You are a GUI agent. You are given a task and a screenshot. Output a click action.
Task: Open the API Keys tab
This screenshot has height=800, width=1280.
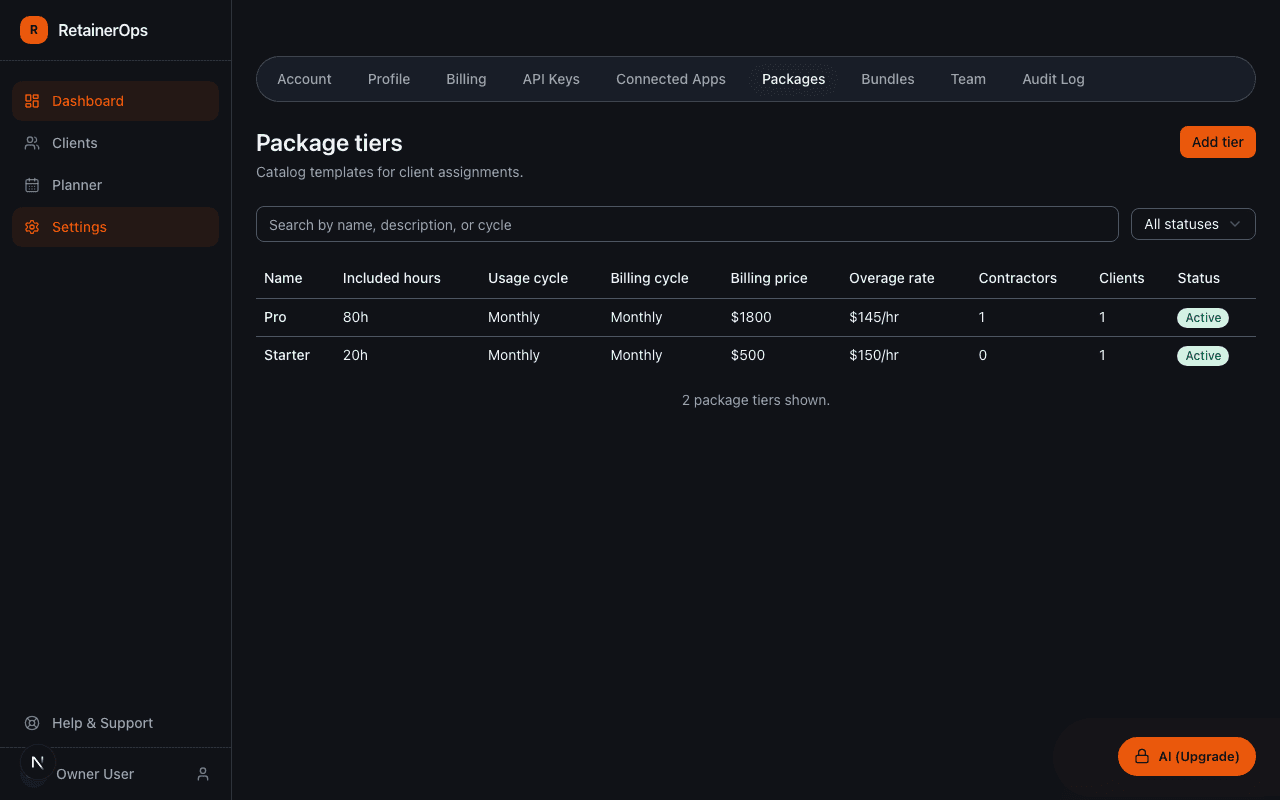pos(551,79)
